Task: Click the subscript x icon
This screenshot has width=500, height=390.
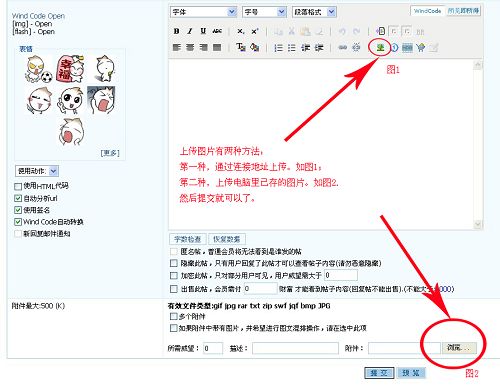Action: (241, 31)
